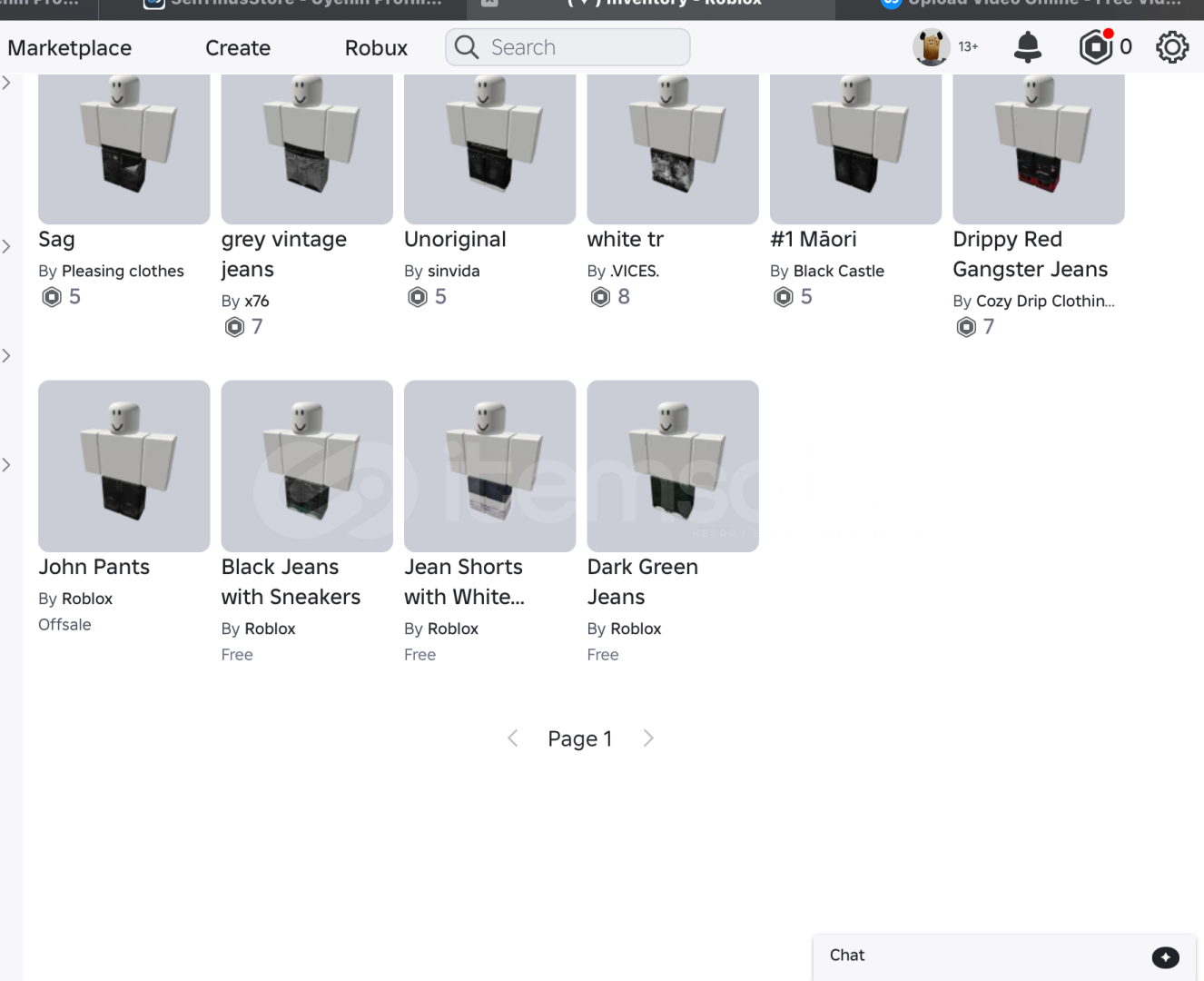Open creator Black Castle link
The width and height of the screenshot is (1204, 981).
click(x=839, y=272)
